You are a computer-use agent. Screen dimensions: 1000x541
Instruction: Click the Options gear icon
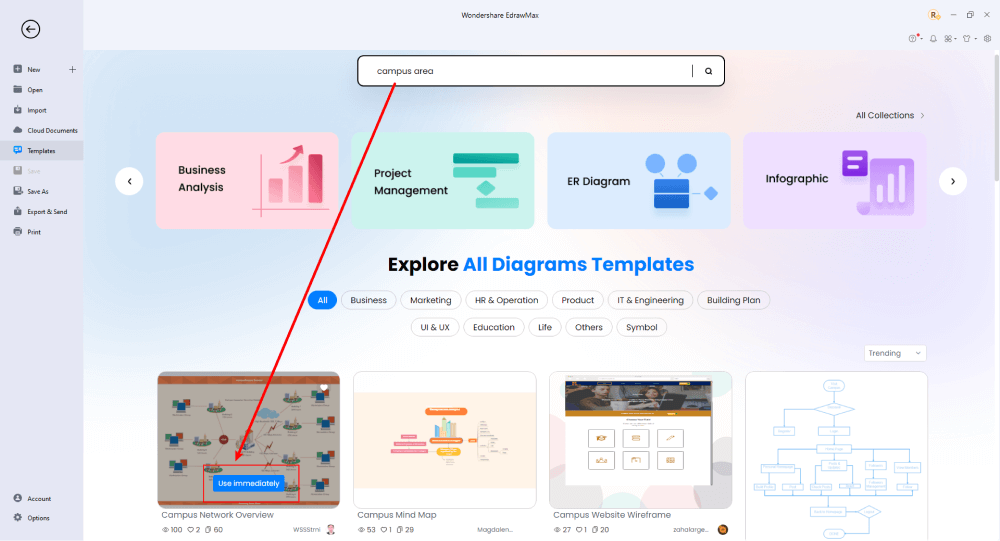click(18, 517)
